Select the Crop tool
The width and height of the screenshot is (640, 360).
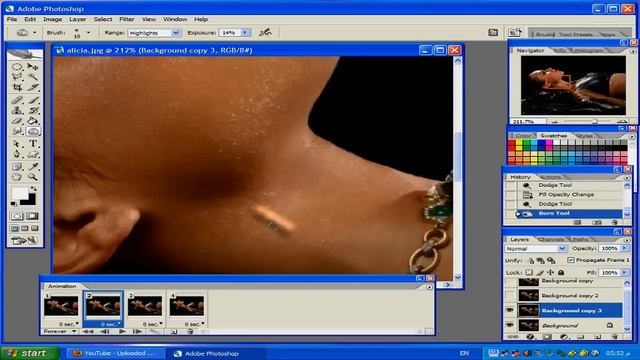[17, 87]
